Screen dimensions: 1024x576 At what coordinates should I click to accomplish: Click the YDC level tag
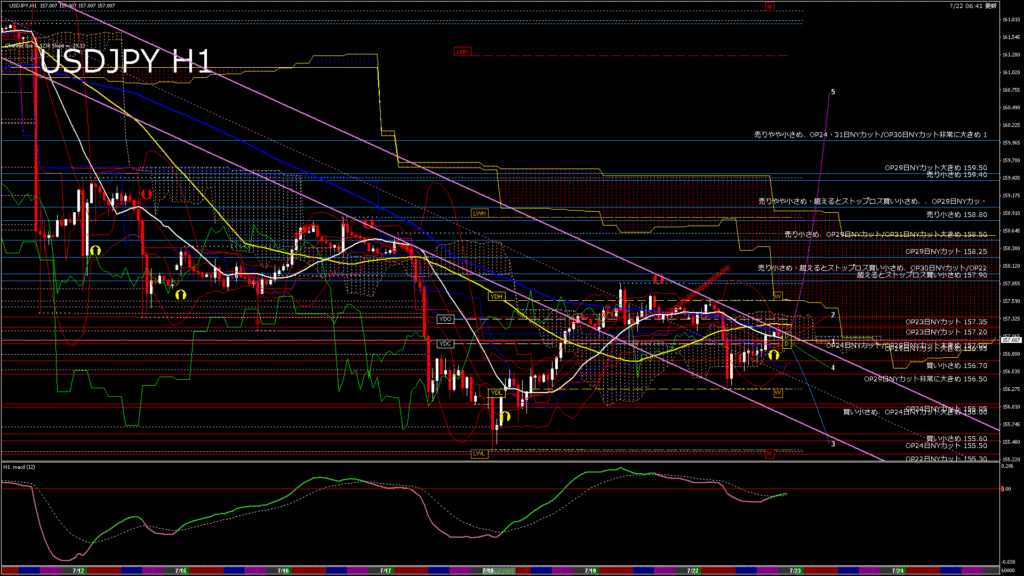tap(446, 344)
